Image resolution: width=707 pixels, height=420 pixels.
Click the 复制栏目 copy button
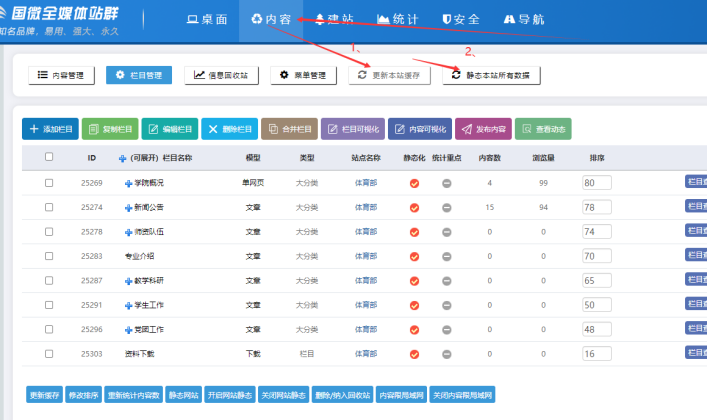pyautogui.click(x=109, y=129)
